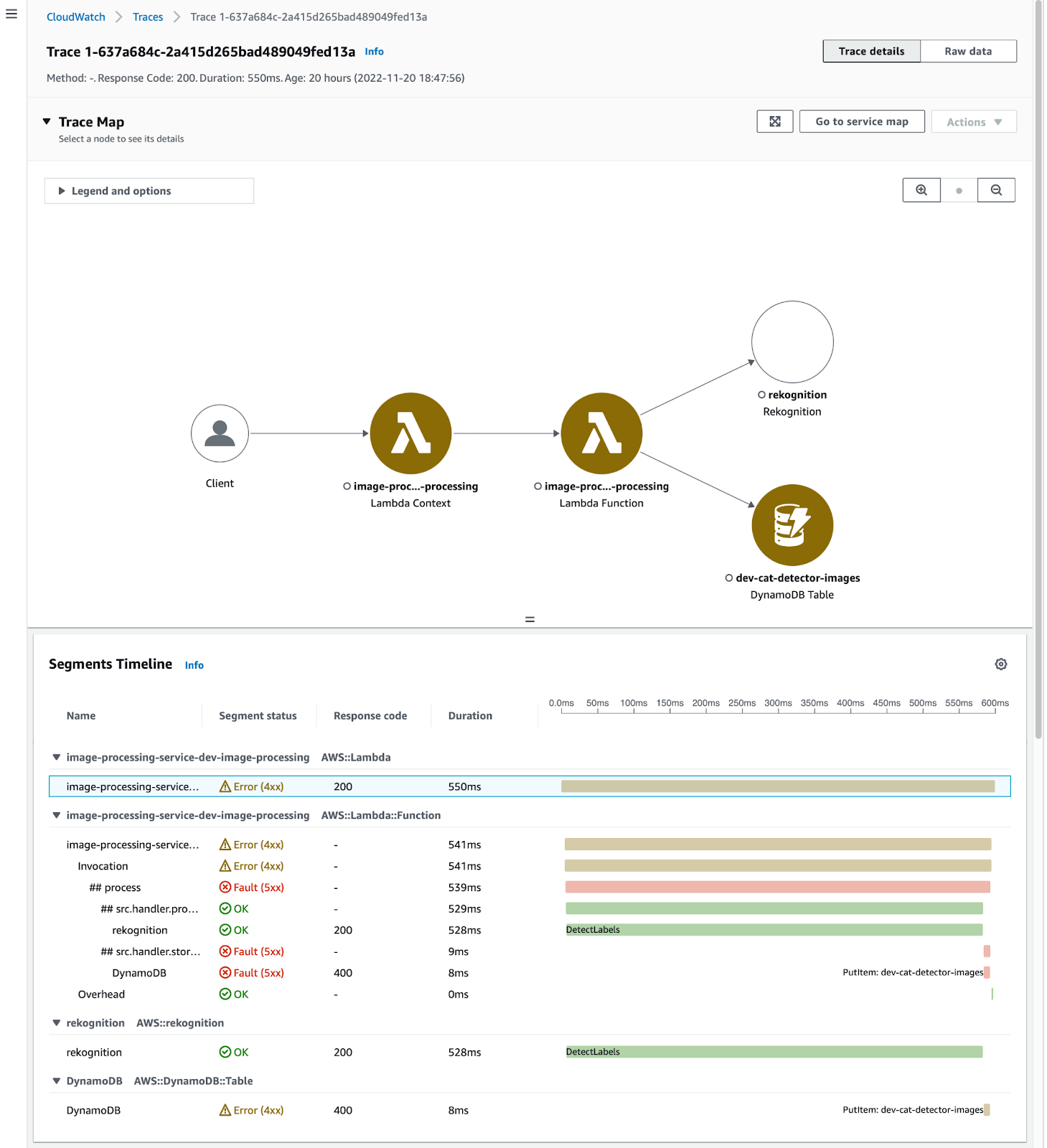Collapse the AWS::Lambda::Function segment group

pos(57,816)
